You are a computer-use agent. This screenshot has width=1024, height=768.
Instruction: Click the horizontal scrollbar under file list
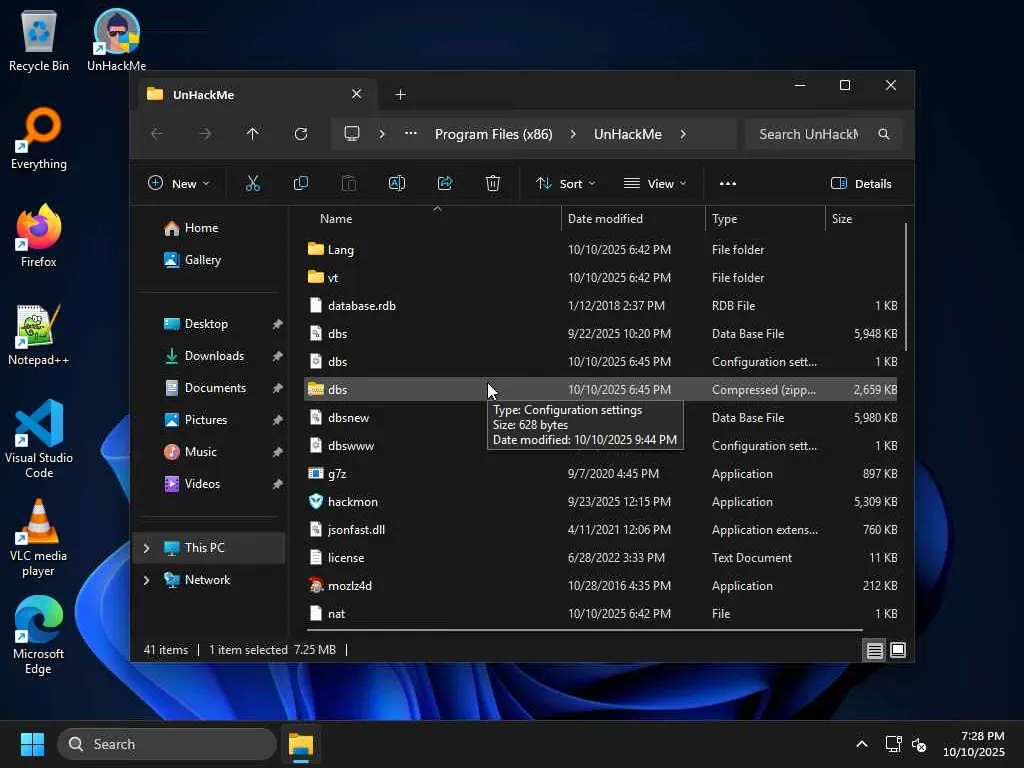point(584,630)
